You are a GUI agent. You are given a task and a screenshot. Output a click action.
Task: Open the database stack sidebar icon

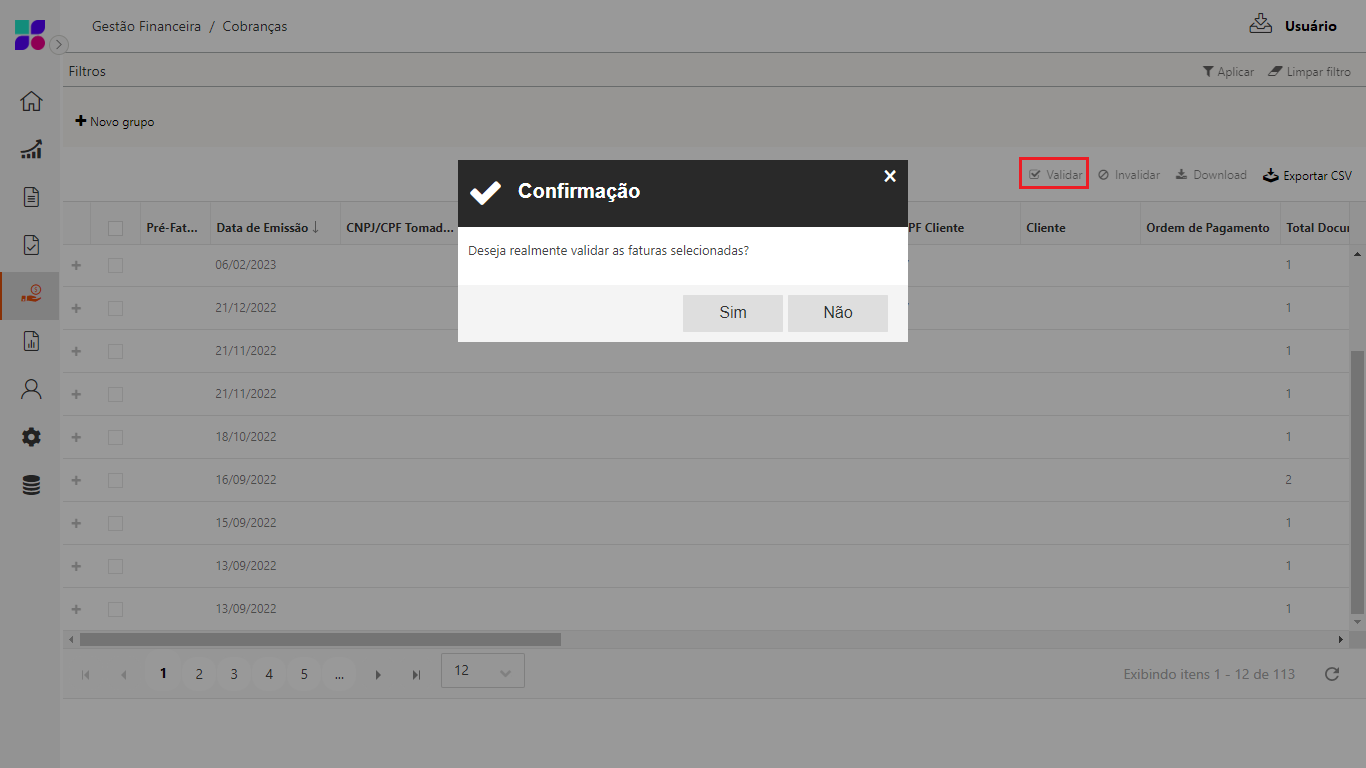point(31,485)
